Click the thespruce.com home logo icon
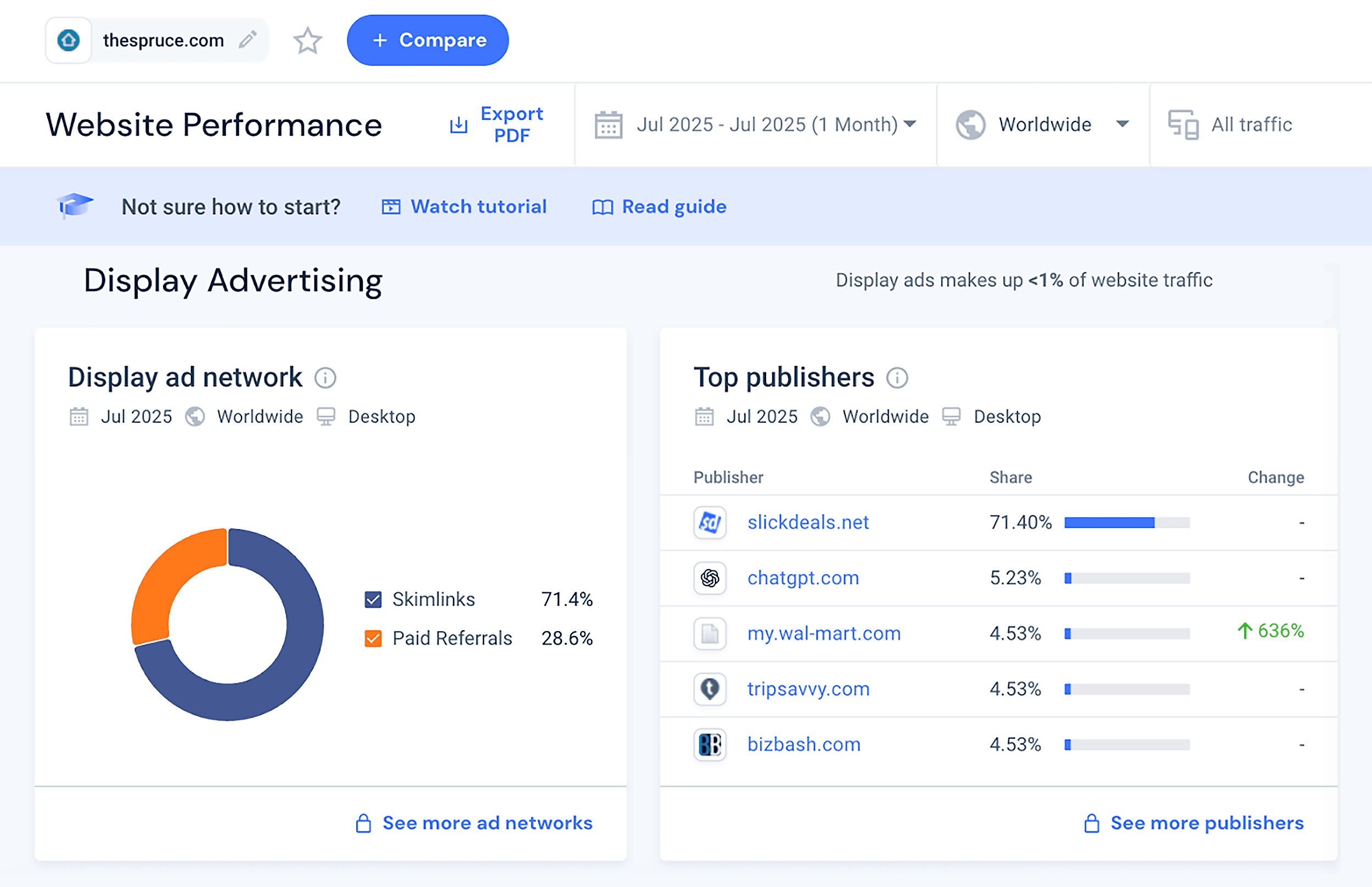 (68, 39)
